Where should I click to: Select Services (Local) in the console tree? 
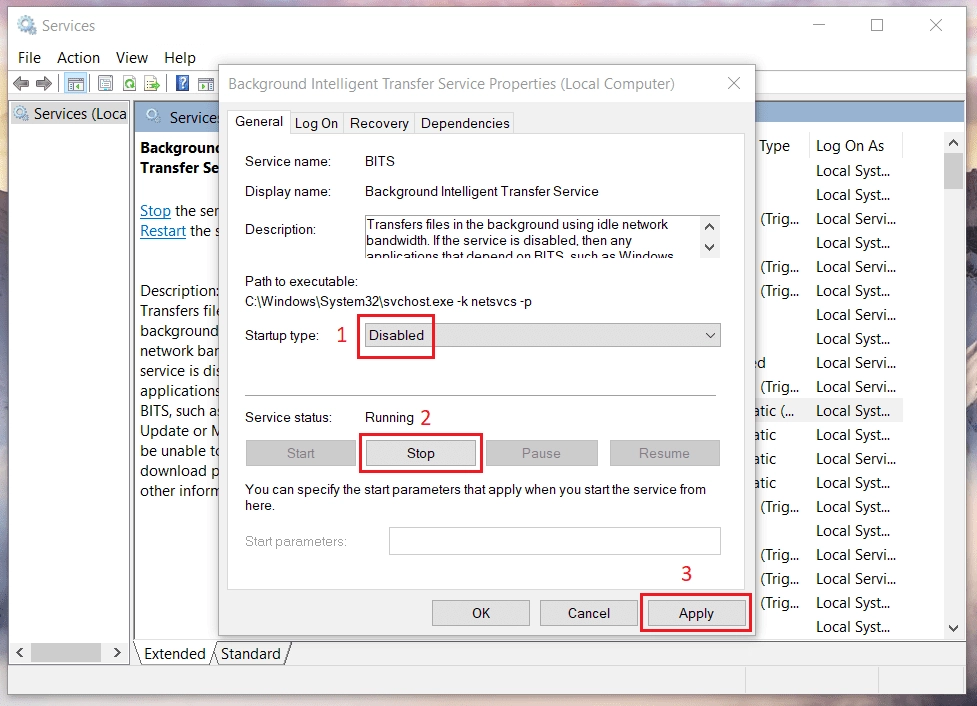pyautogui.click(x=70, y=114)
